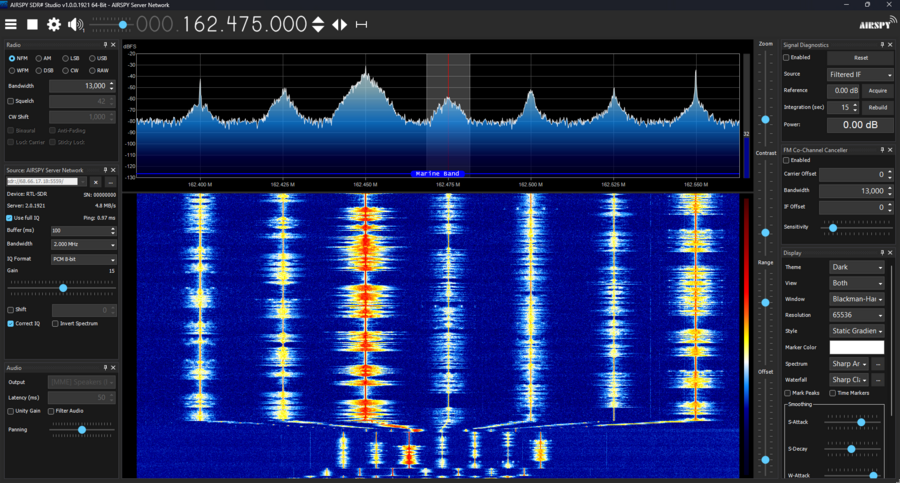Open source Bandwidth 2.000 MHz dropdown
900x483 pixels.
[x=83, y=244]
